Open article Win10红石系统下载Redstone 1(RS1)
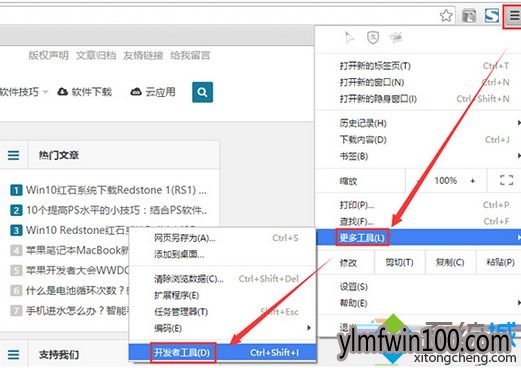The image size is (521, 368). [x=116, y=190]
